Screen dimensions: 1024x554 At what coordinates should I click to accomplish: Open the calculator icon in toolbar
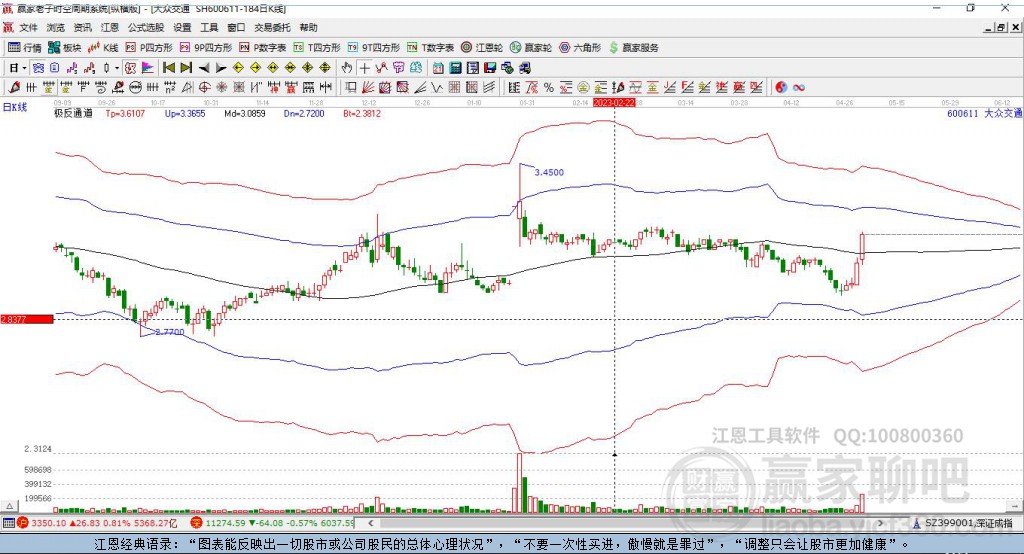[455, 68]
